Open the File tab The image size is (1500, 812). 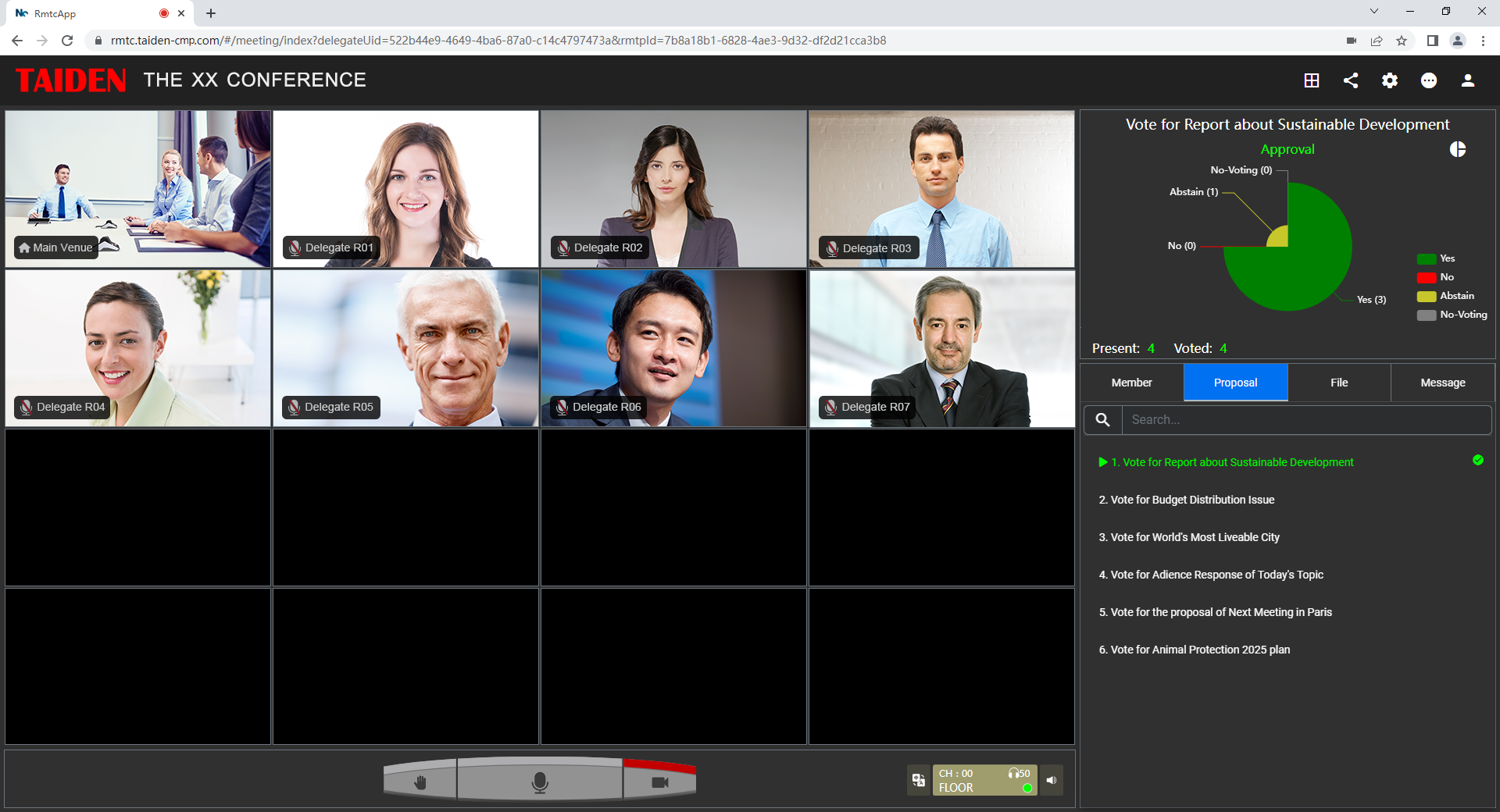(1339, 383)
